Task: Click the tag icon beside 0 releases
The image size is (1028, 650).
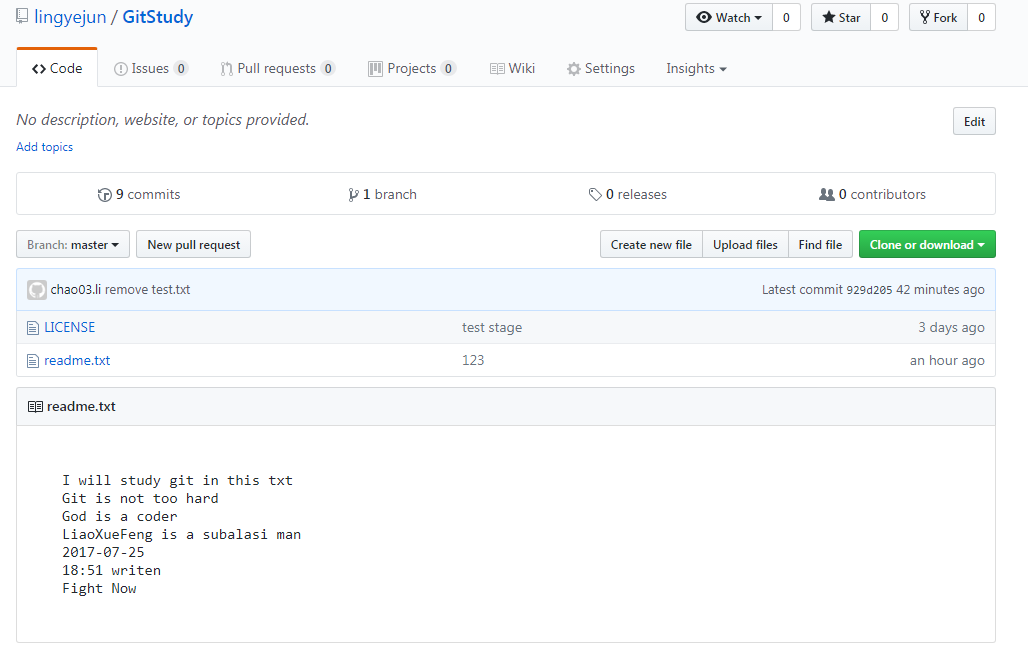Action: (x=595, y=195)
